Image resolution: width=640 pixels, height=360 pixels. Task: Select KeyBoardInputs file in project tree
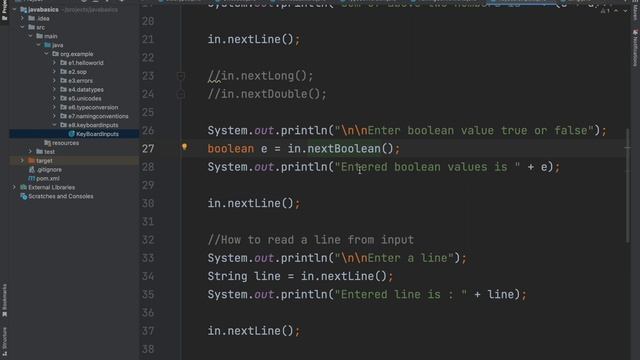point(74,134)
